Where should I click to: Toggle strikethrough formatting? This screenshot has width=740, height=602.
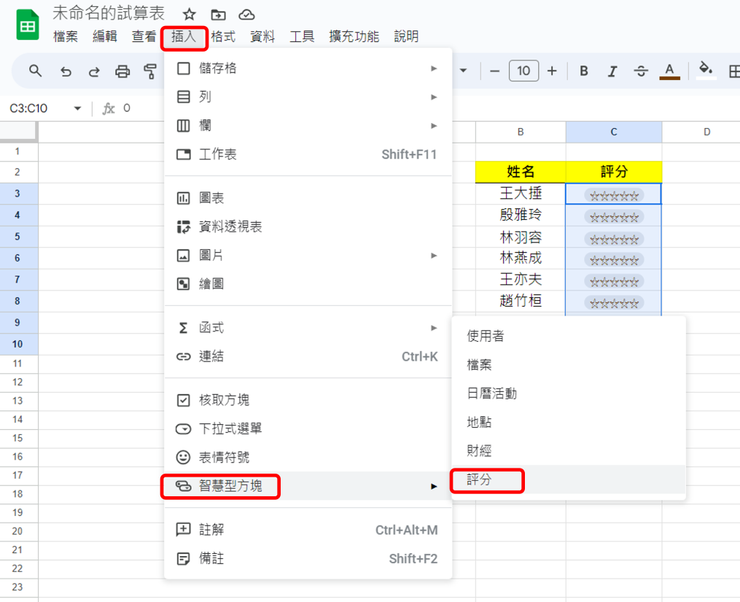pos(640,71)
